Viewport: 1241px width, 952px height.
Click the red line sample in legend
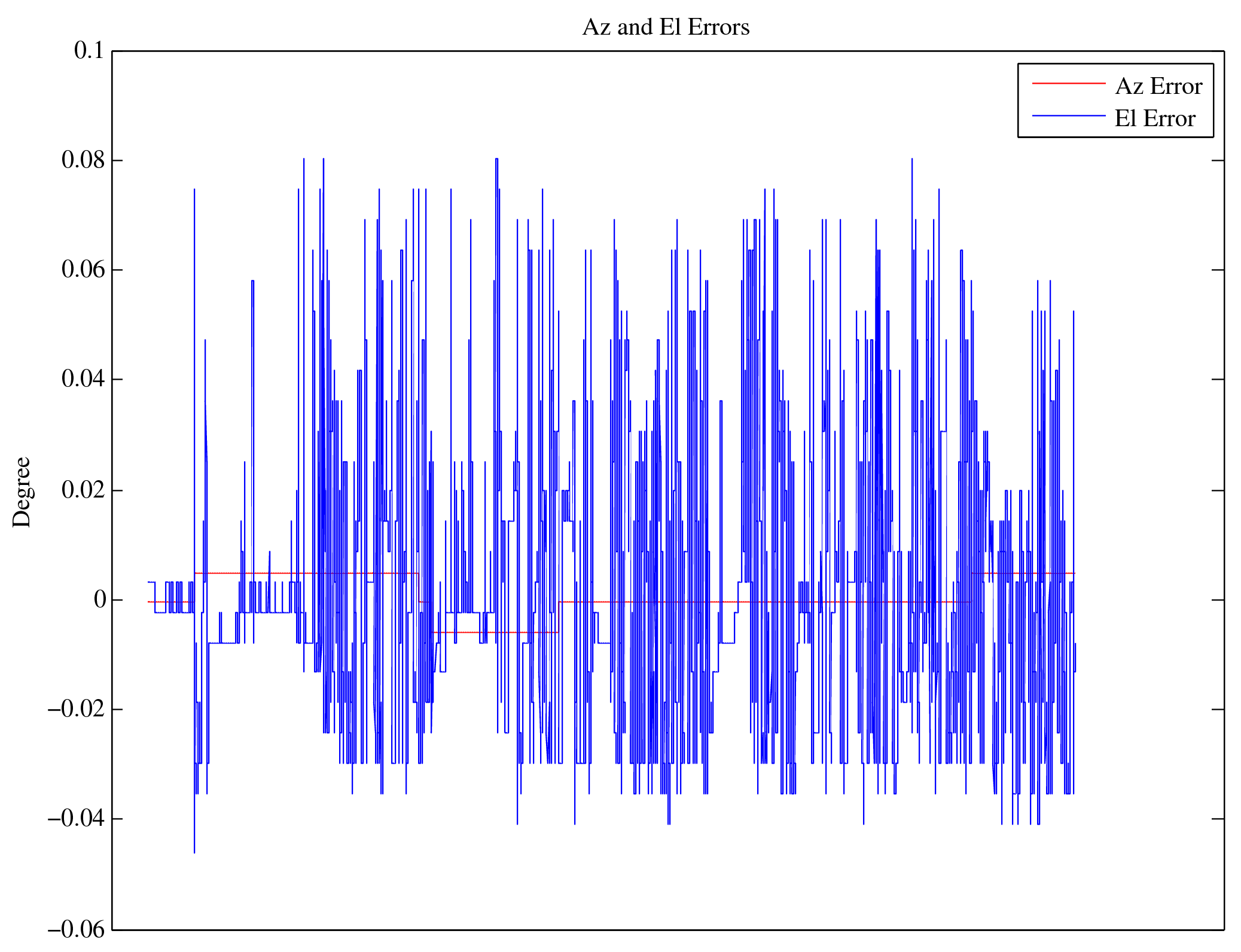(x=1068, y=84)
